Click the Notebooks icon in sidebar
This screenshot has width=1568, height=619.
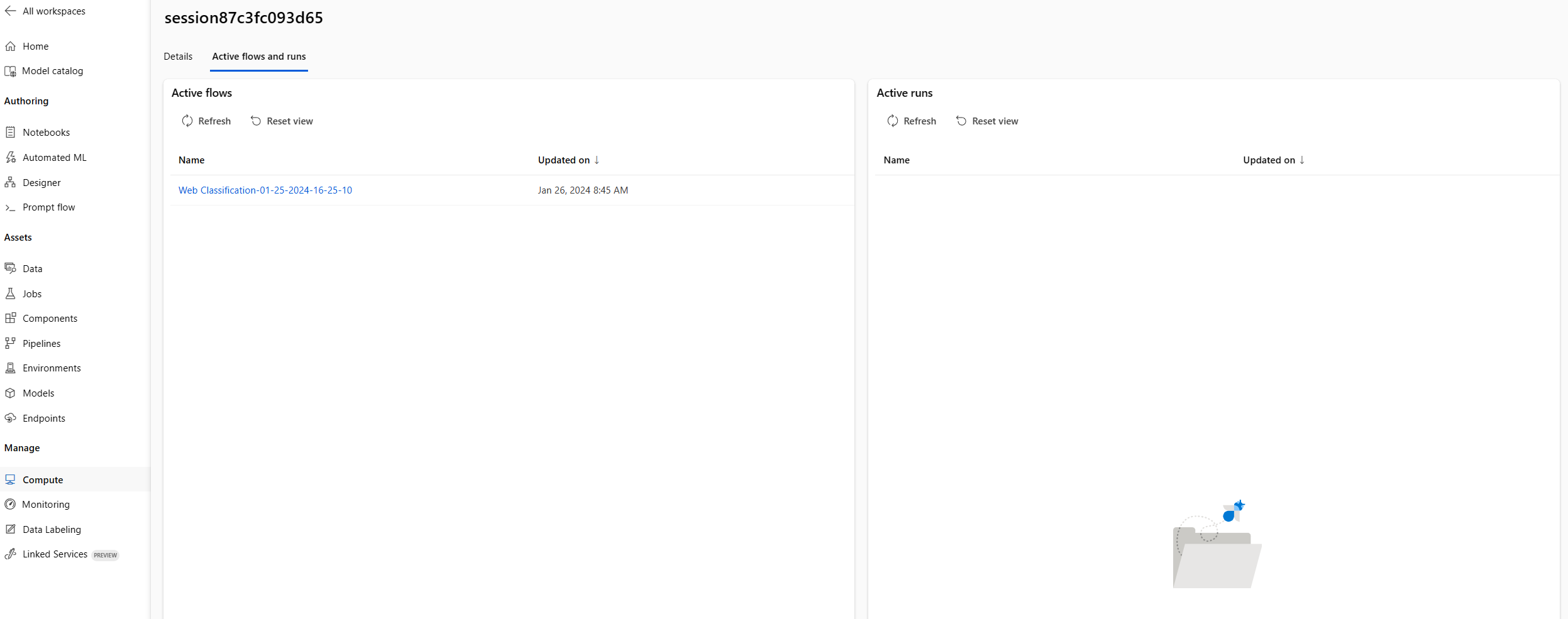[x=10, y=132]
